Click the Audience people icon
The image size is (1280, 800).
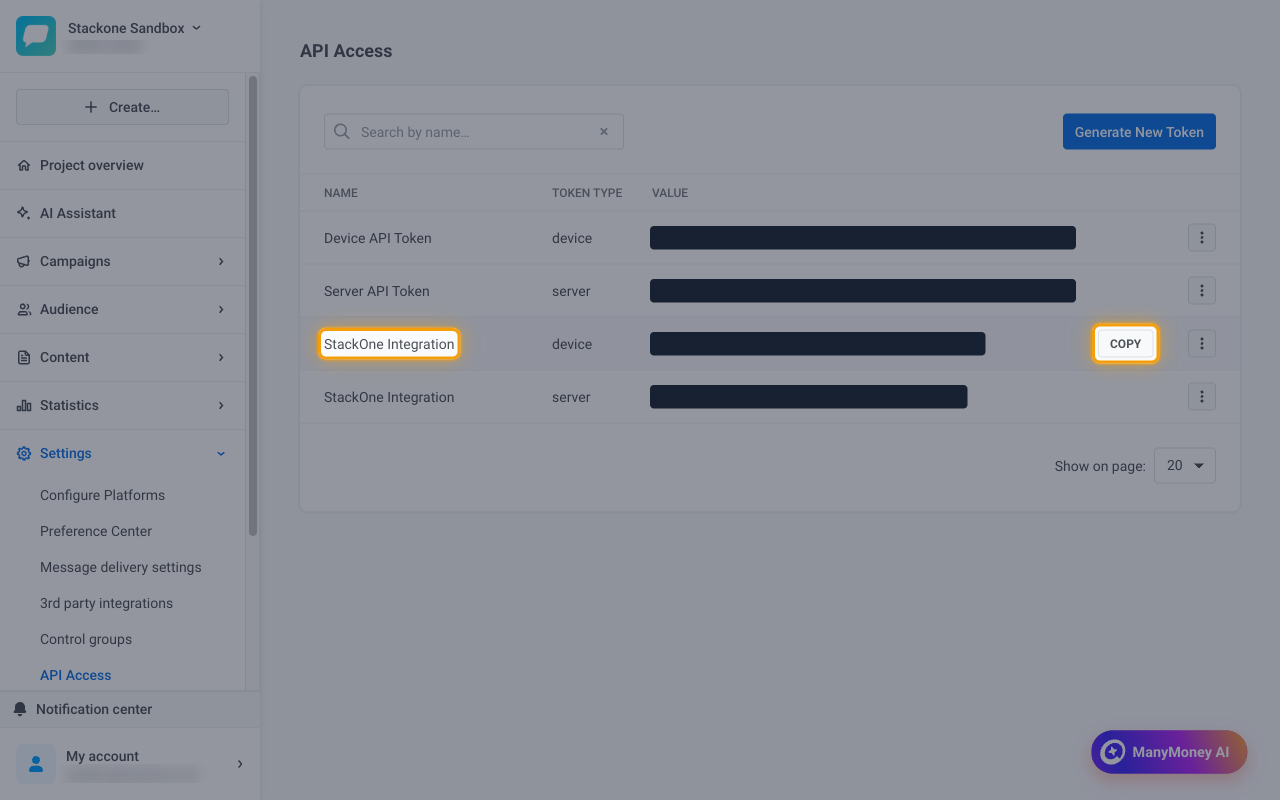tap(24, 309)
